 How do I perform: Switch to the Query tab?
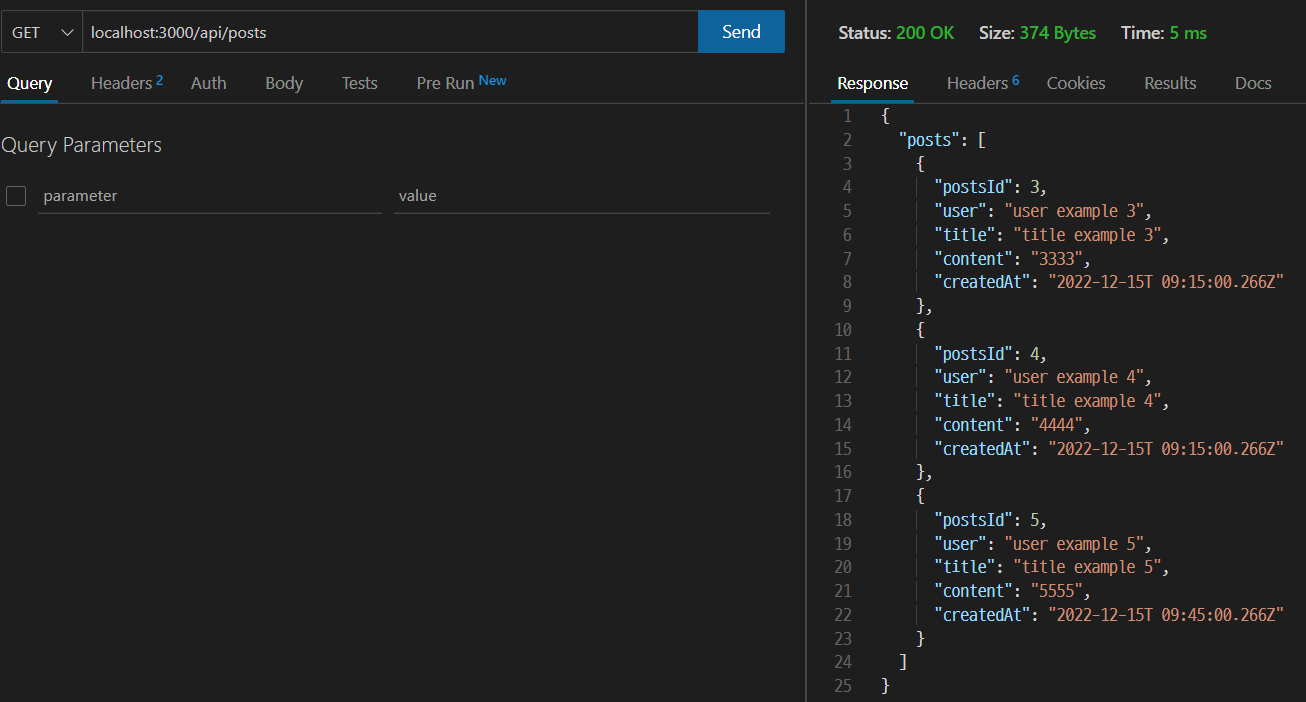[x=29, y=83]
